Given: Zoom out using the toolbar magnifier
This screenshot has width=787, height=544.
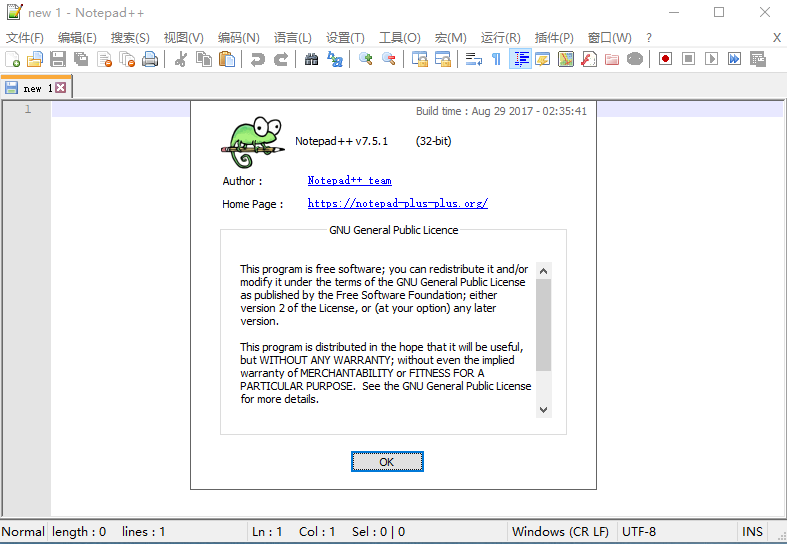Looking at the screenshot, I should [388, 59].
